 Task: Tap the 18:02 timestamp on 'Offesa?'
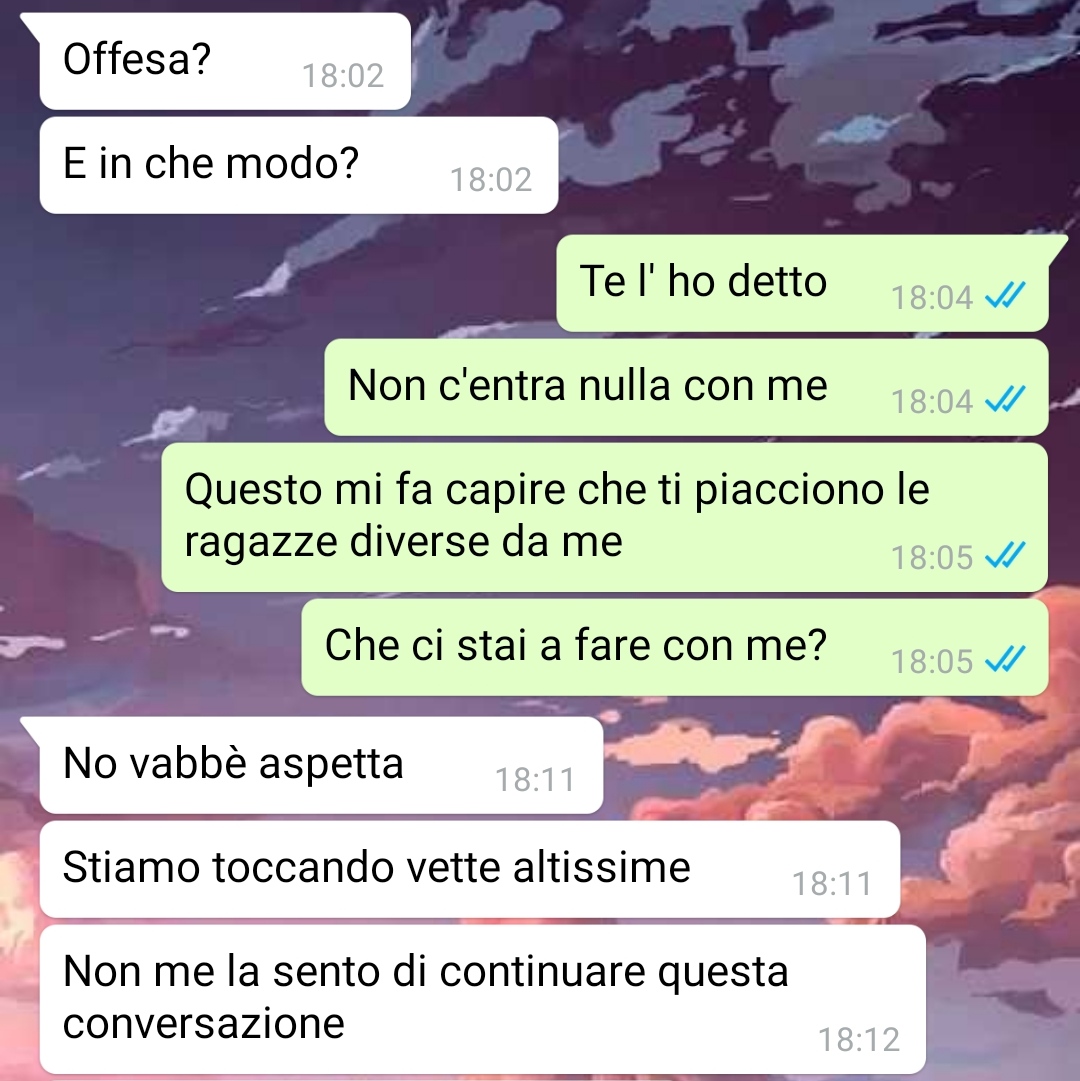[x=343, y=75]
